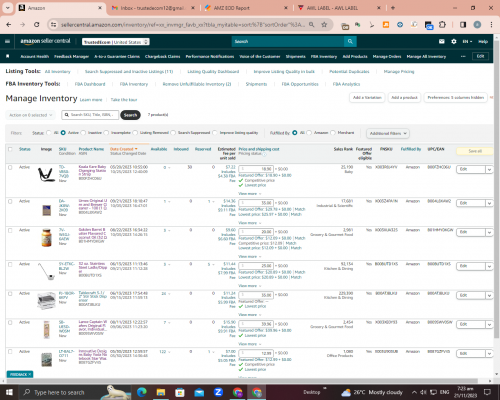Click the Save all button
This screenshot has height=400, width=500.
pos(475,151)
